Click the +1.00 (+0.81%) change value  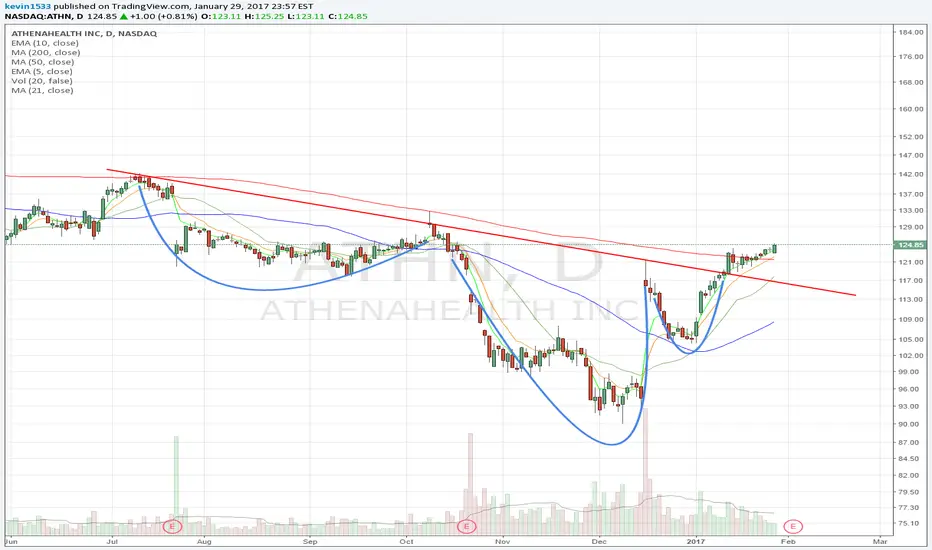[164, 16]
